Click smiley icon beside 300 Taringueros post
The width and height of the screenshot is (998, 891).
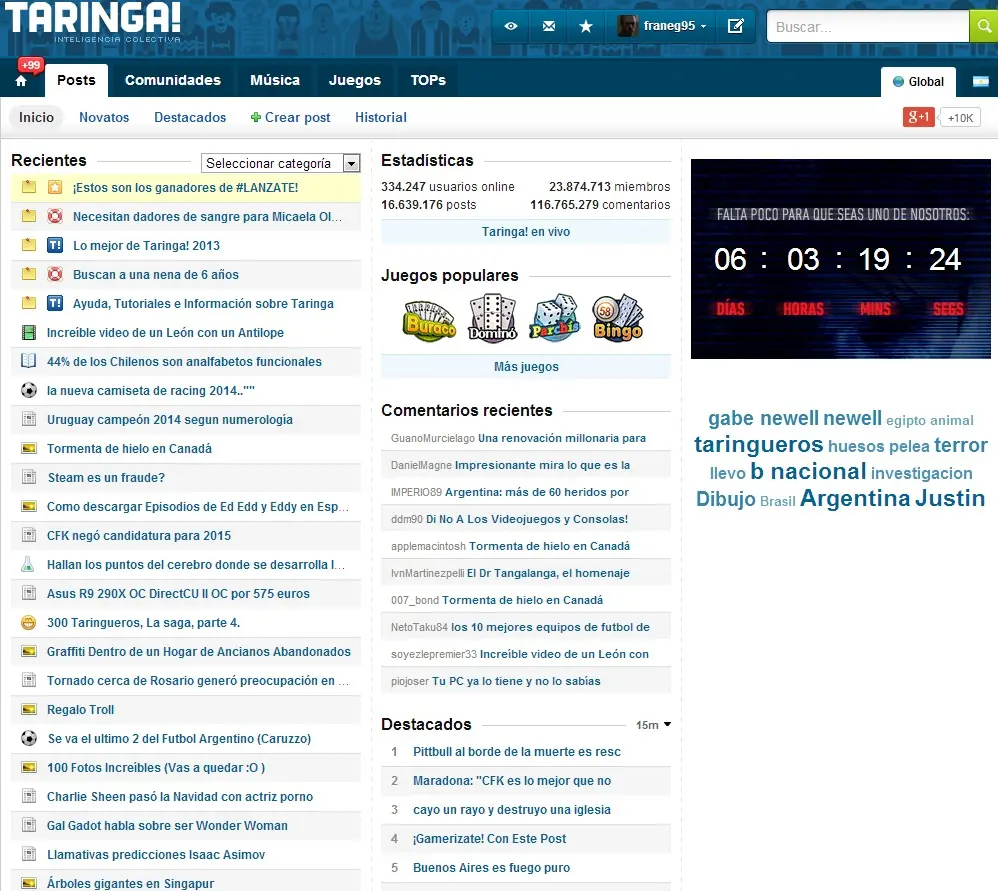[x=29, y=622]
